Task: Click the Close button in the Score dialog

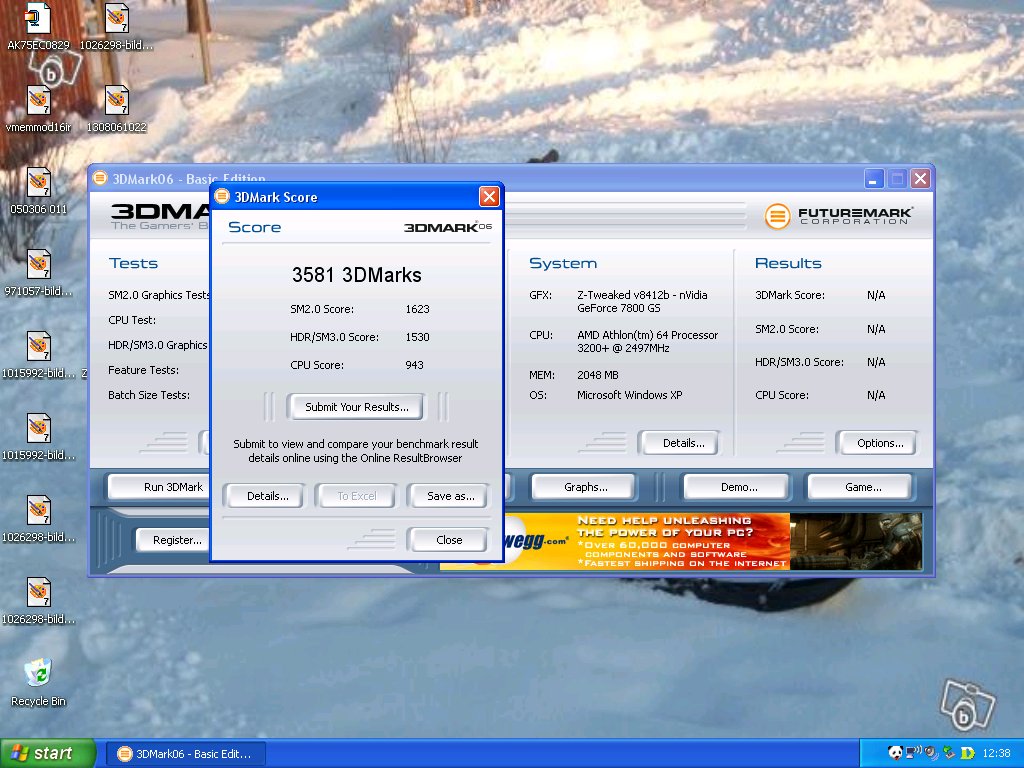Action: tap(449, 540)
